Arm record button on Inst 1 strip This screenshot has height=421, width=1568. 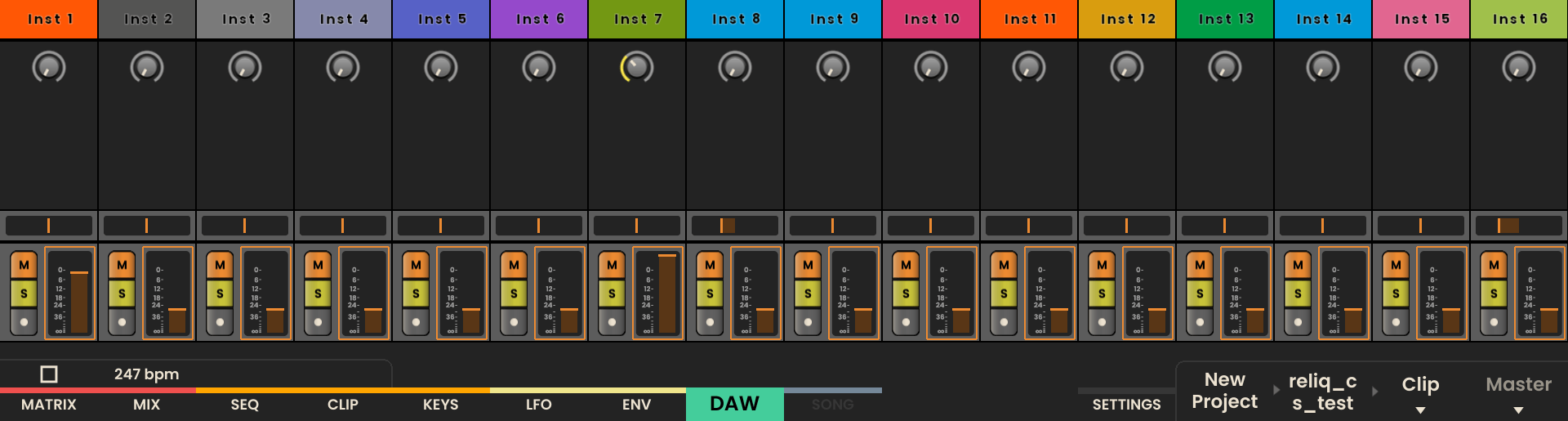24,322
